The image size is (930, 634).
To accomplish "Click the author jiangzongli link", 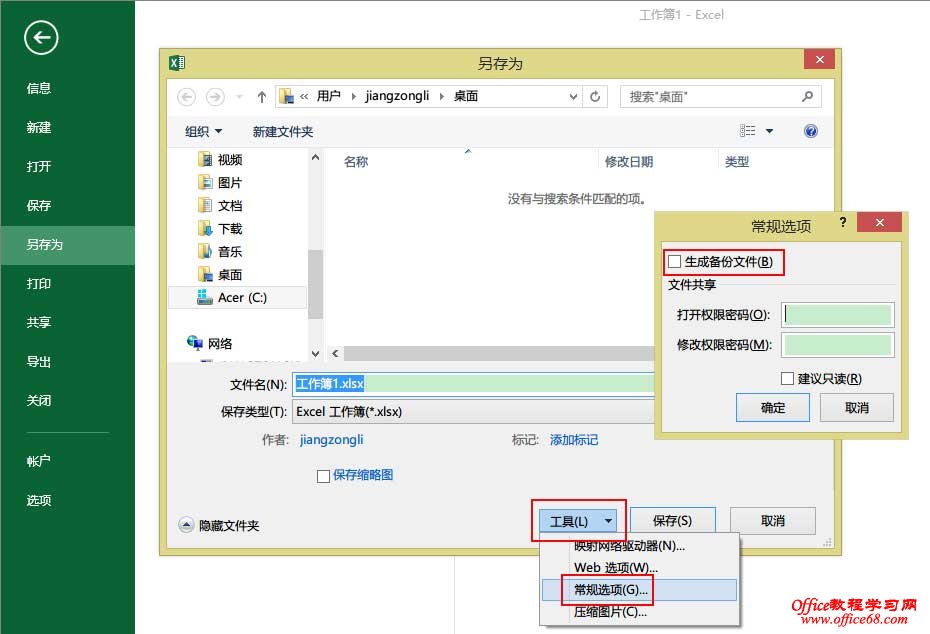I will [332, 439].
